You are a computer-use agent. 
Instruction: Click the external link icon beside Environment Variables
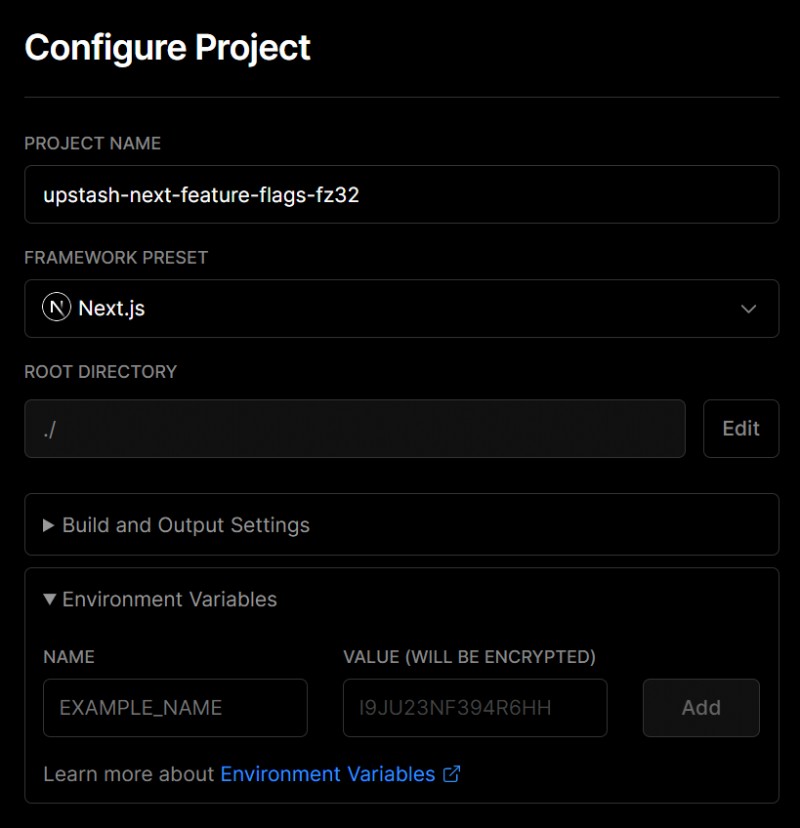tap(451, 774)
